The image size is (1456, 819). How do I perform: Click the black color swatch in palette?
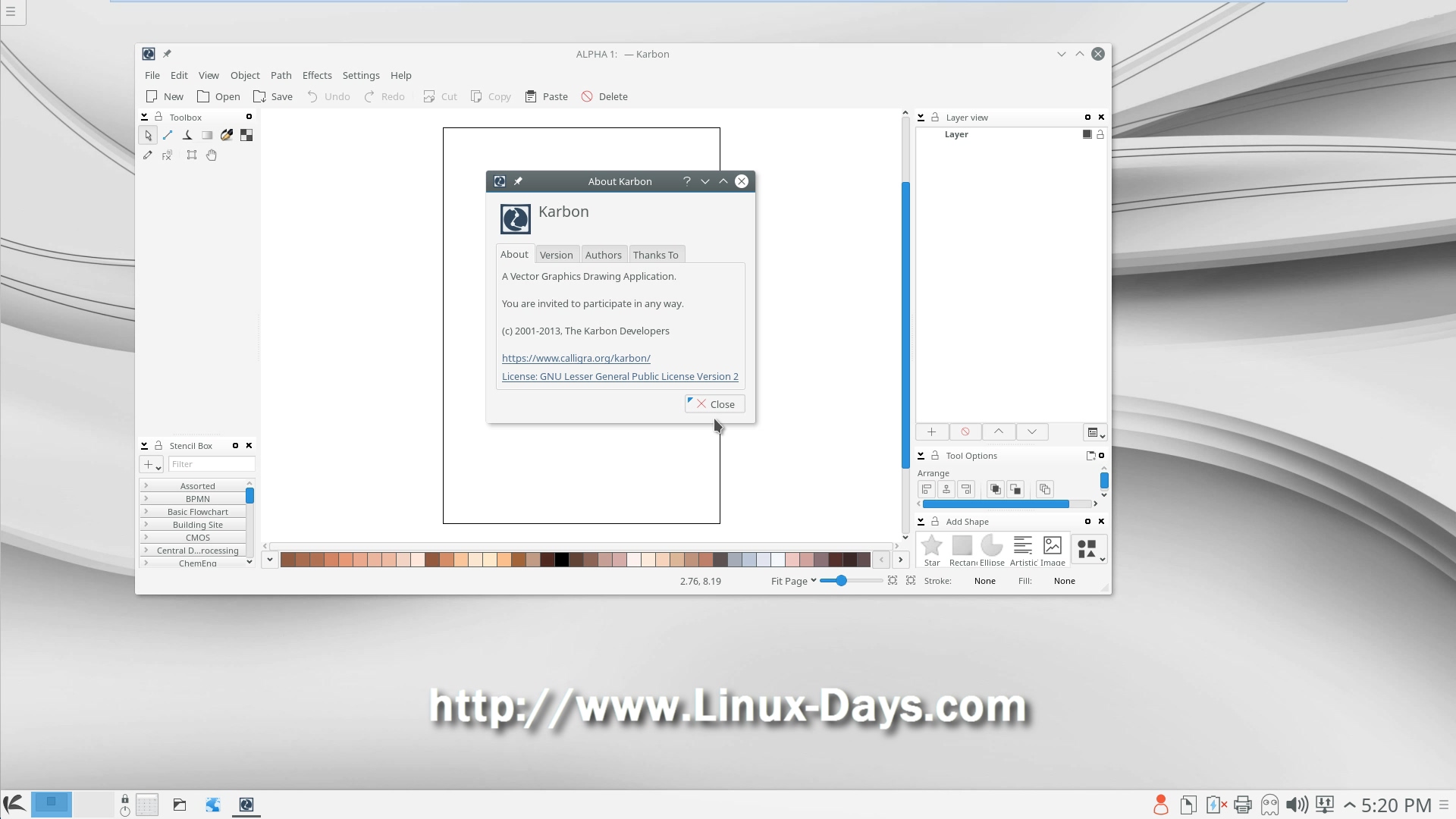pyautogui.click(x=562, y=560)
